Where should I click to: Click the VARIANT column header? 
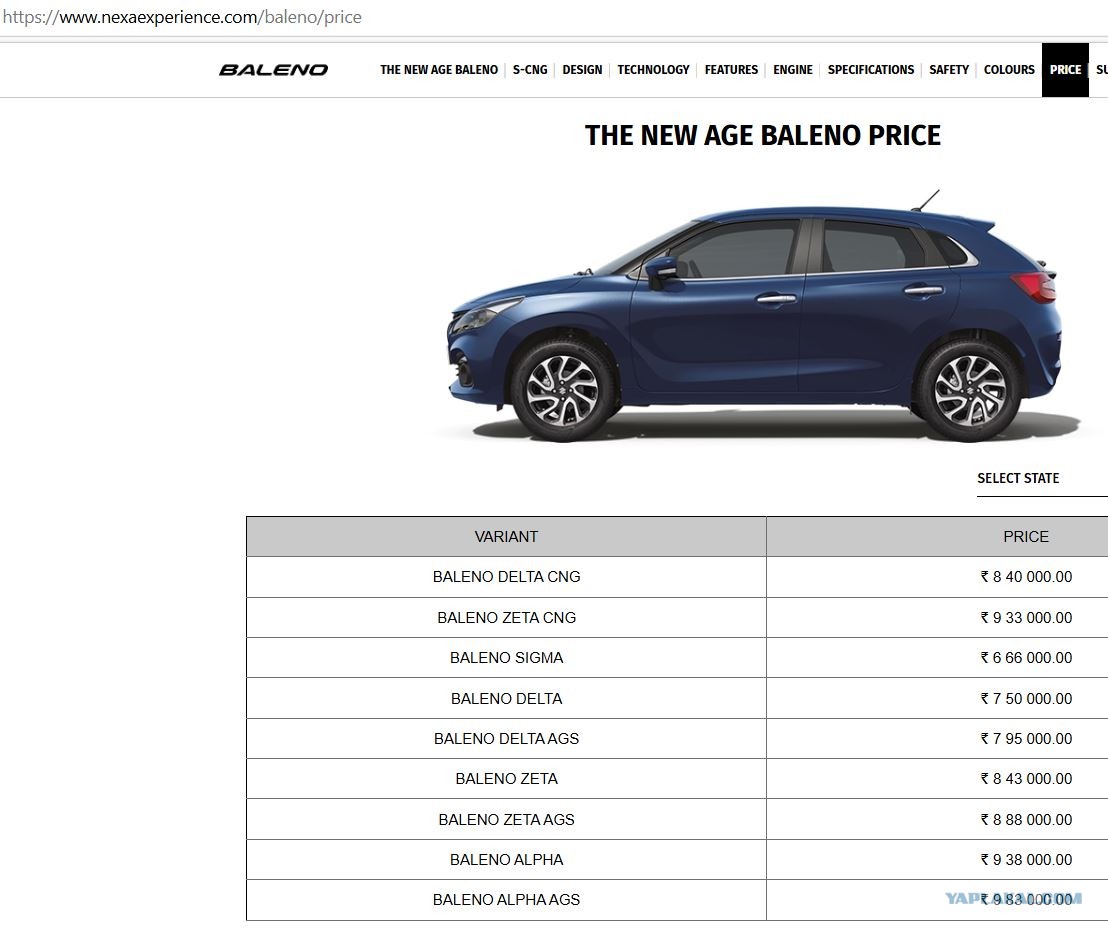pyautogui.click(x=506, y=536)
